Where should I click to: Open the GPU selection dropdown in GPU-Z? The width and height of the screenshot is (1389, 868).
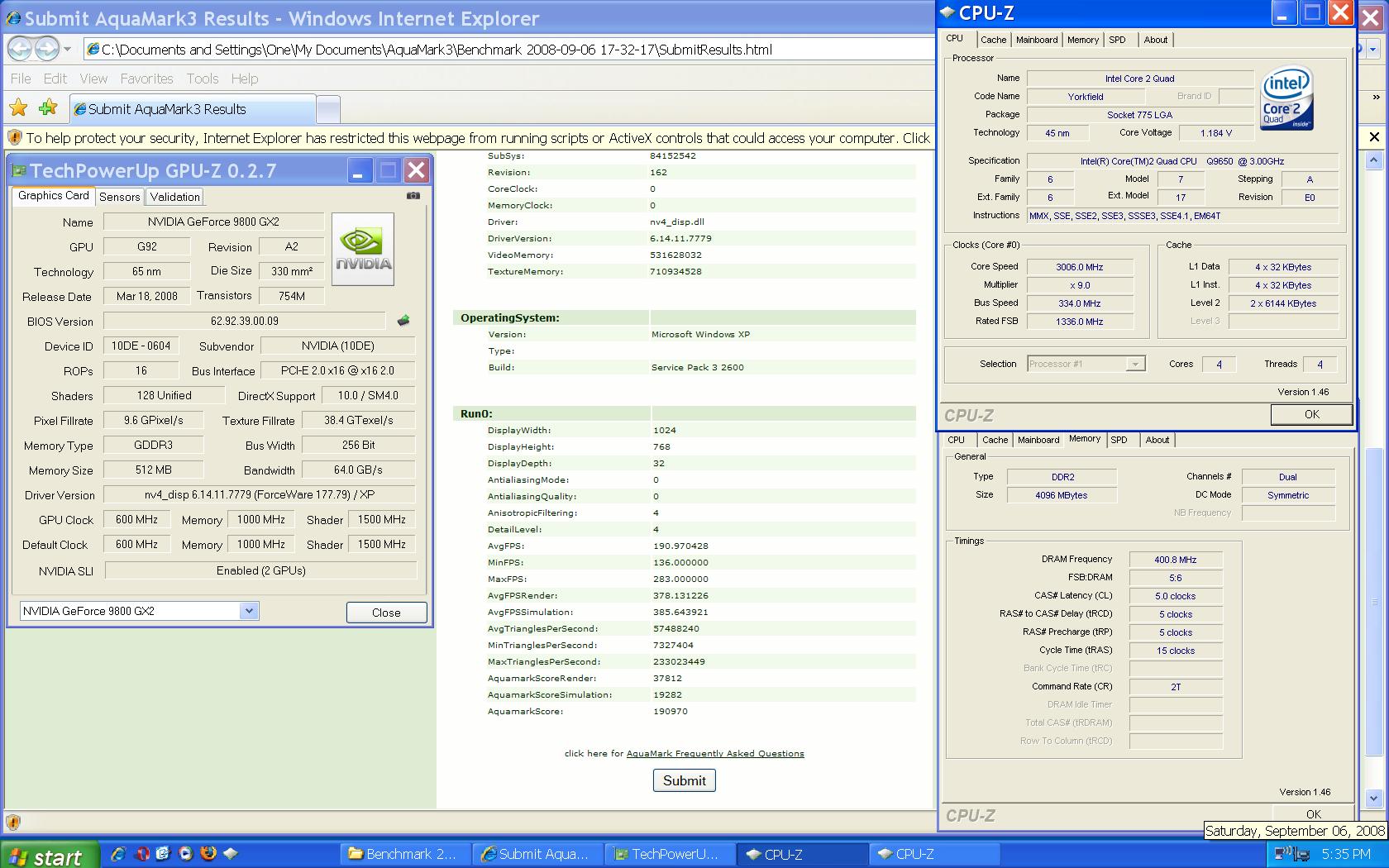click(x=249, y=611)
